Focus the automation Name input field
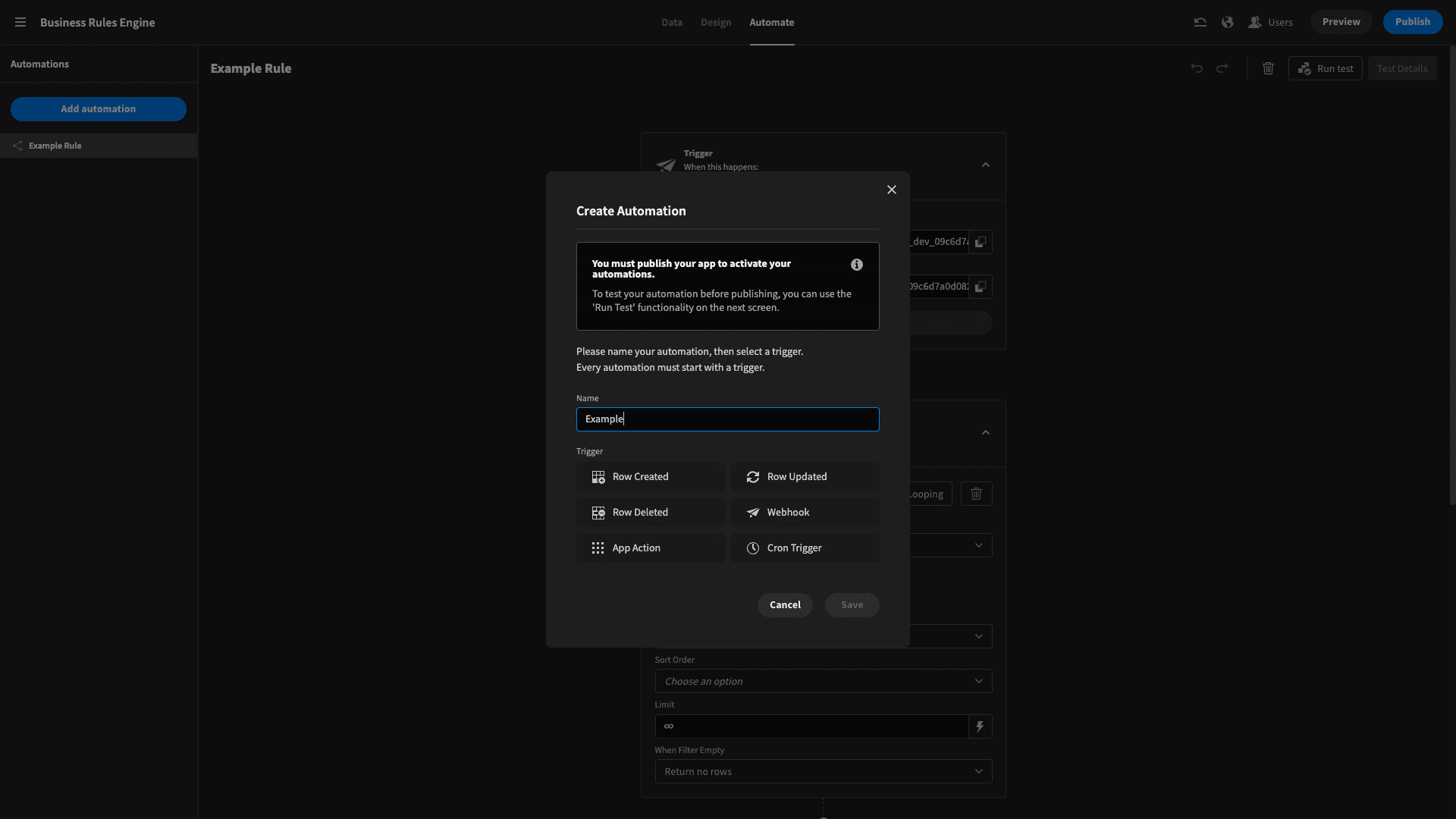 click(x=728, y=419)
